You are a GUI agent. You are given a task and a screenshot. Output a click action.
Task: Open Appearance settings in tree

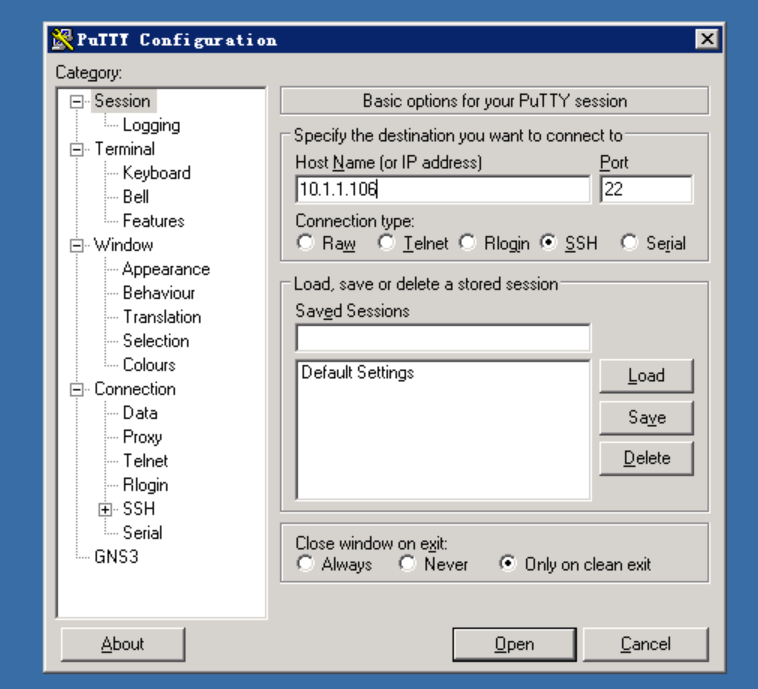pyautogui.click(x=166, y=269)
